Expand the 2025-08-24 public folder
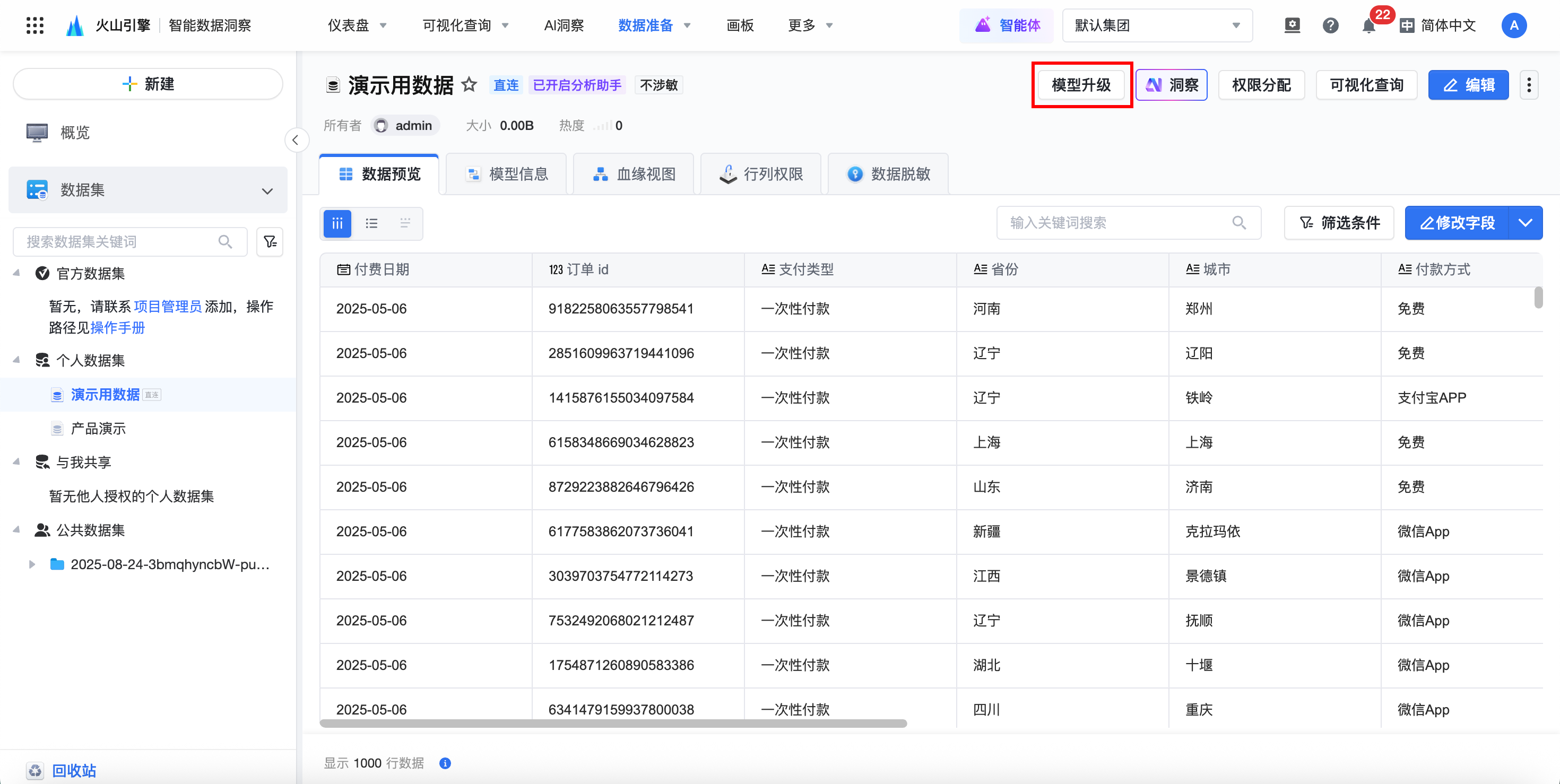This screenshot has height=784, width=1560. point(32,564)
